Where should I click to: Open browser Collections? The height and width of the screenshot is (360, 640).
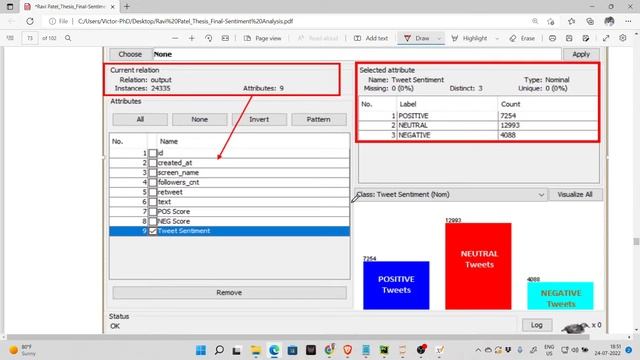tap(590, 21)
